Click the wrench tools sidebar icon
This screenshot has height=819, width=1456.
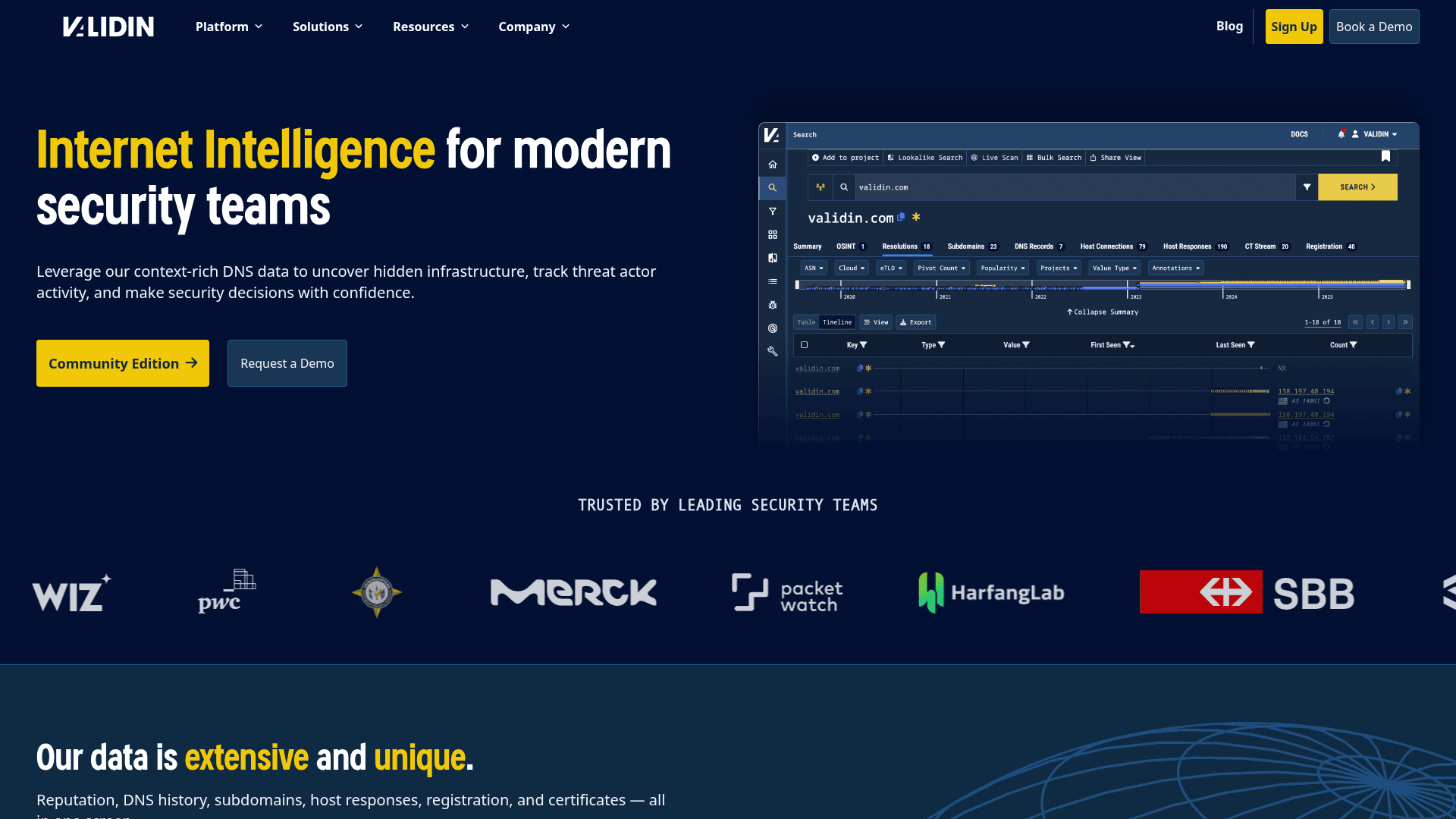(x=772, y=351)
